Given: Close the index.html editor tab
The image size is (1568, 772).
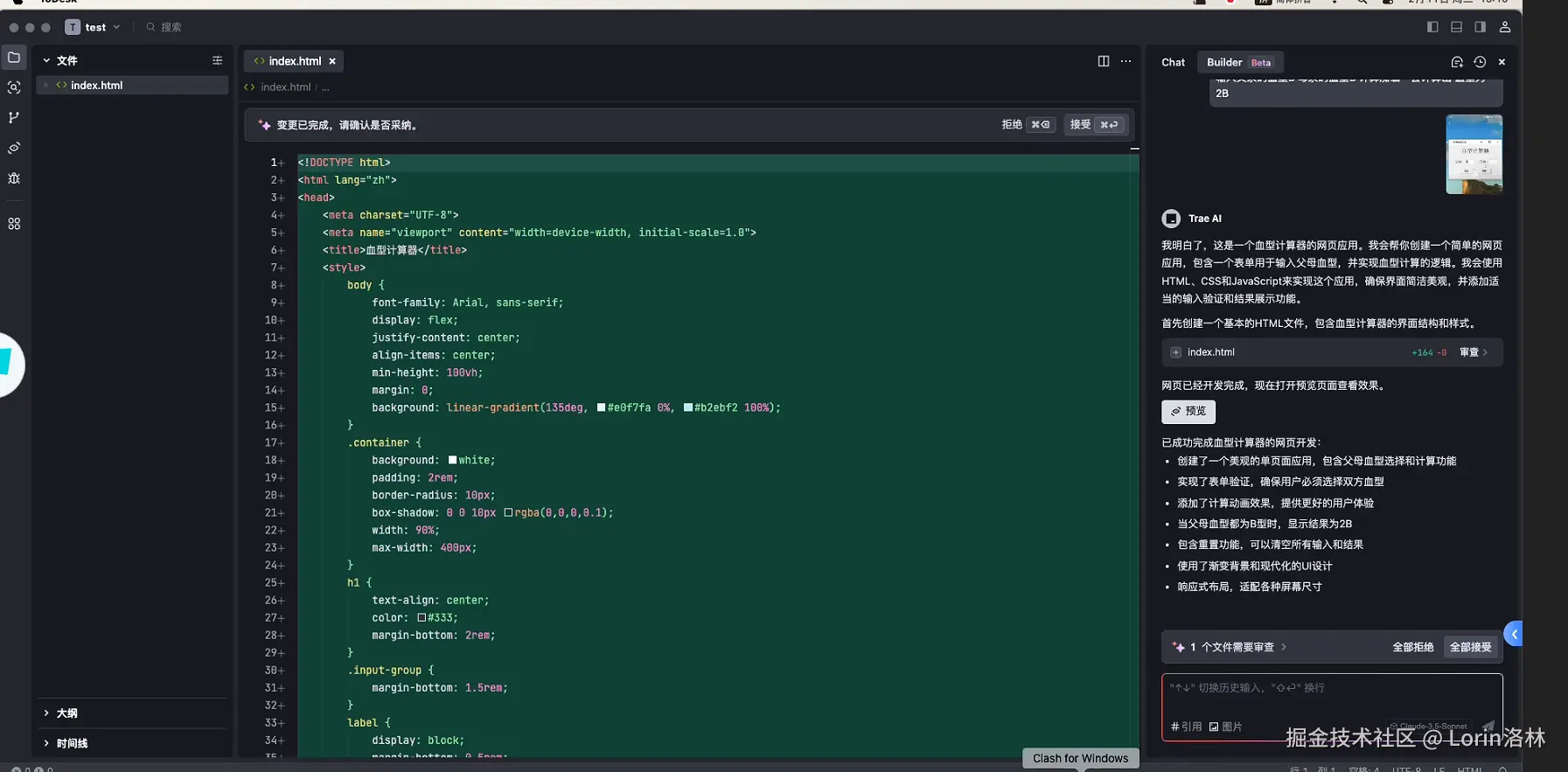Looking at the screenshot, I should click(x=332, y=61).
